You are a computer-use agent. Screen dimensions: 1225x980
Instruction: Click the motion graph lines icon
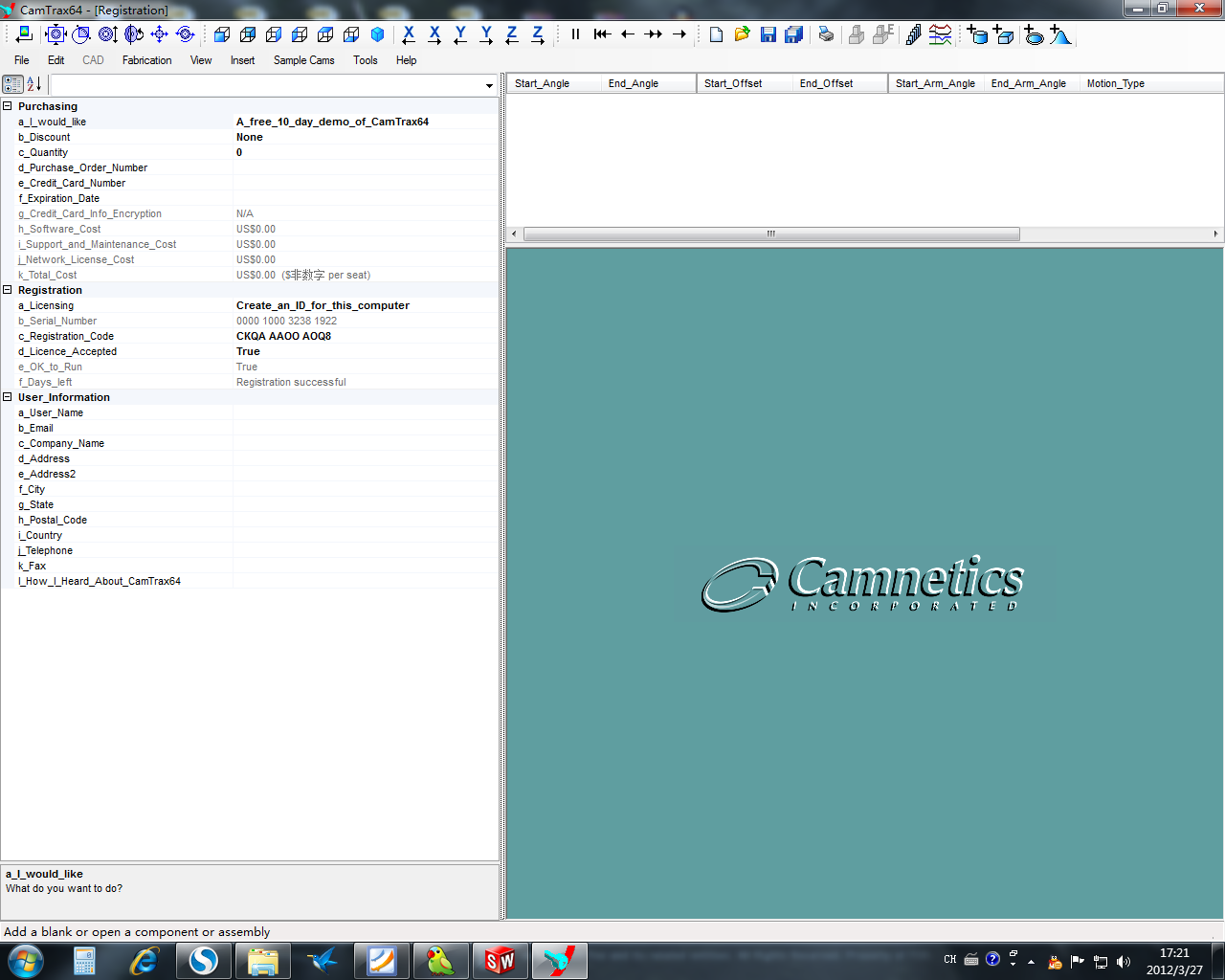click(x=941, y=34)
